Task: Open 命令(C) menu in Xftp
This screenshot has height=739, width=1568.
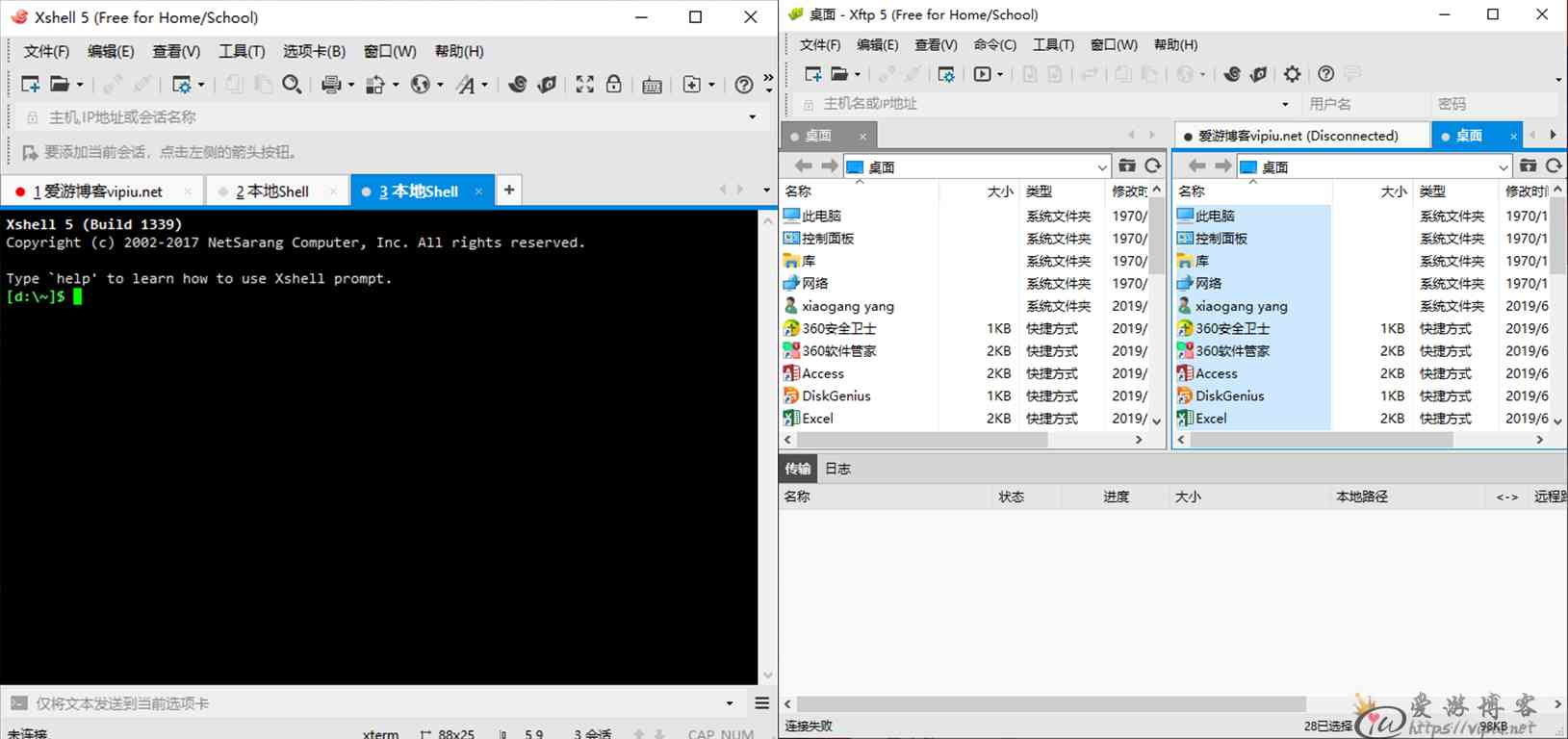Action: pyautogui.click(x=995, y=44)
